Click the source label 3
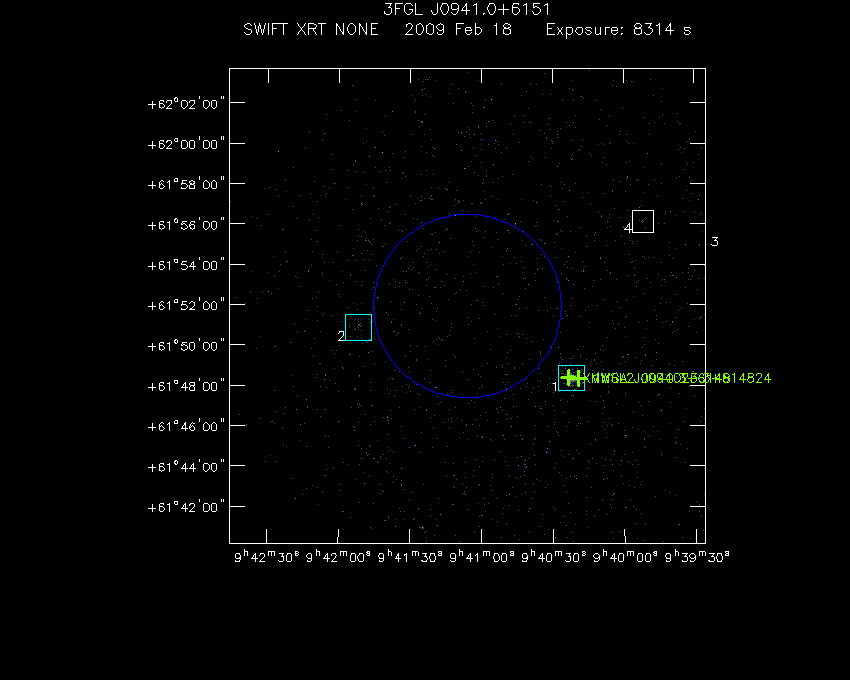Viewport: 850px width, 680px height. click(x=714, y=242)
